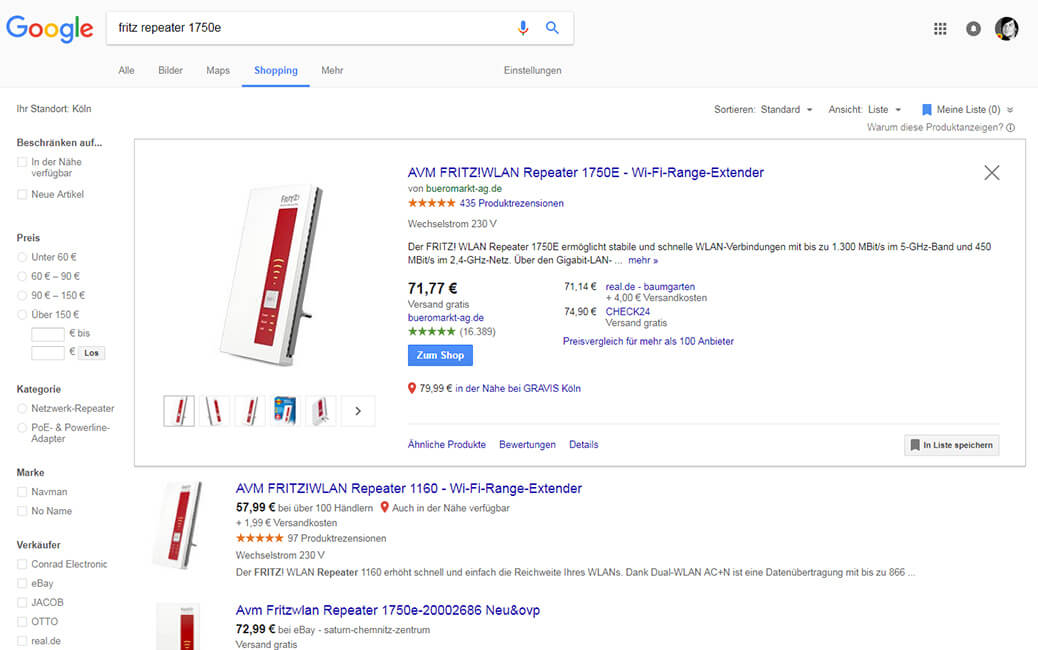
Task: Check Conrad Electronic seller checkbox
Action: click(x=22, y=565)
